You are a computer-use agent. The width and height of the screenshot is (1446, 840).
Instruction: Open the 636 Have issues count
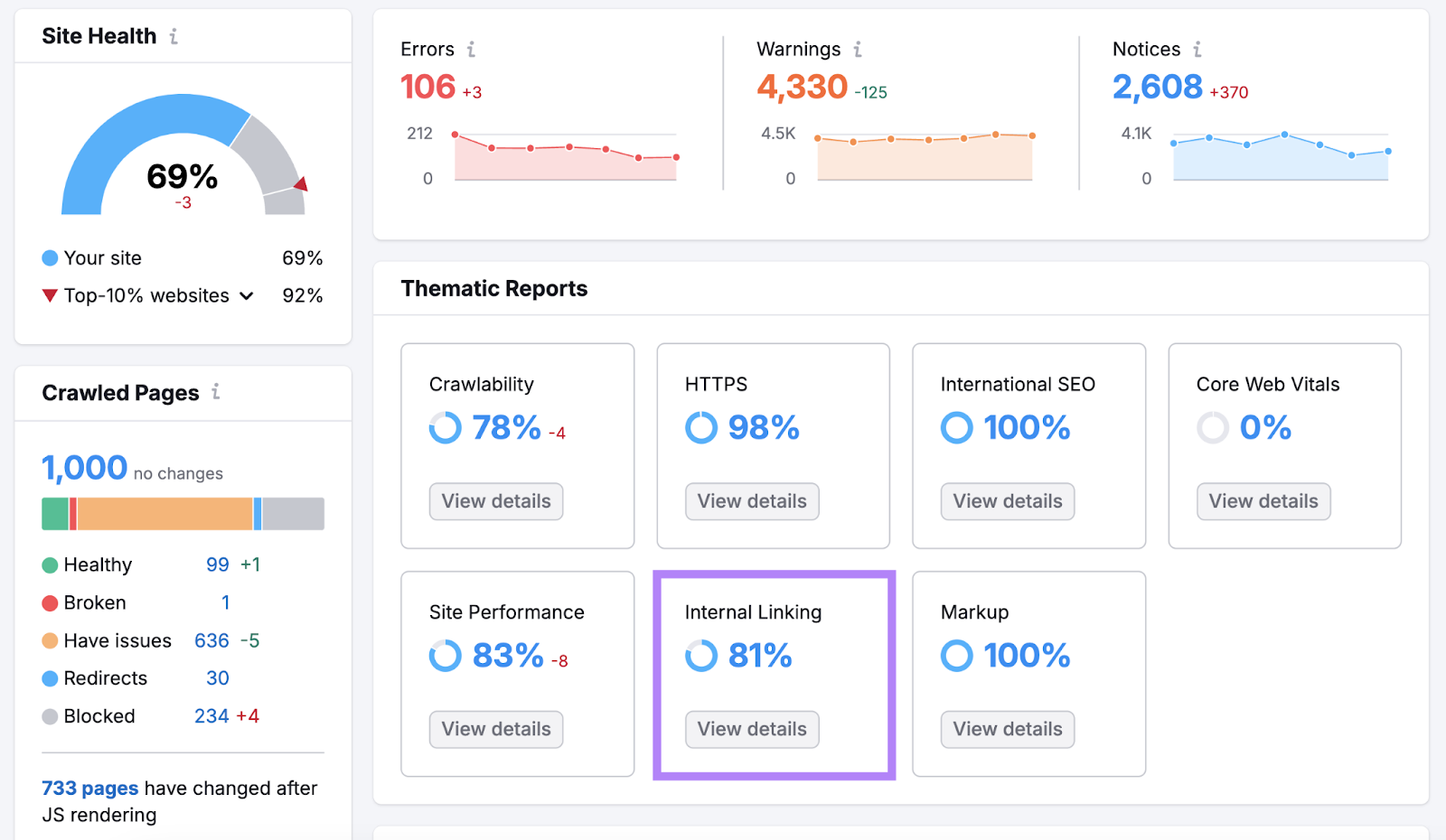tap(211, 641)
